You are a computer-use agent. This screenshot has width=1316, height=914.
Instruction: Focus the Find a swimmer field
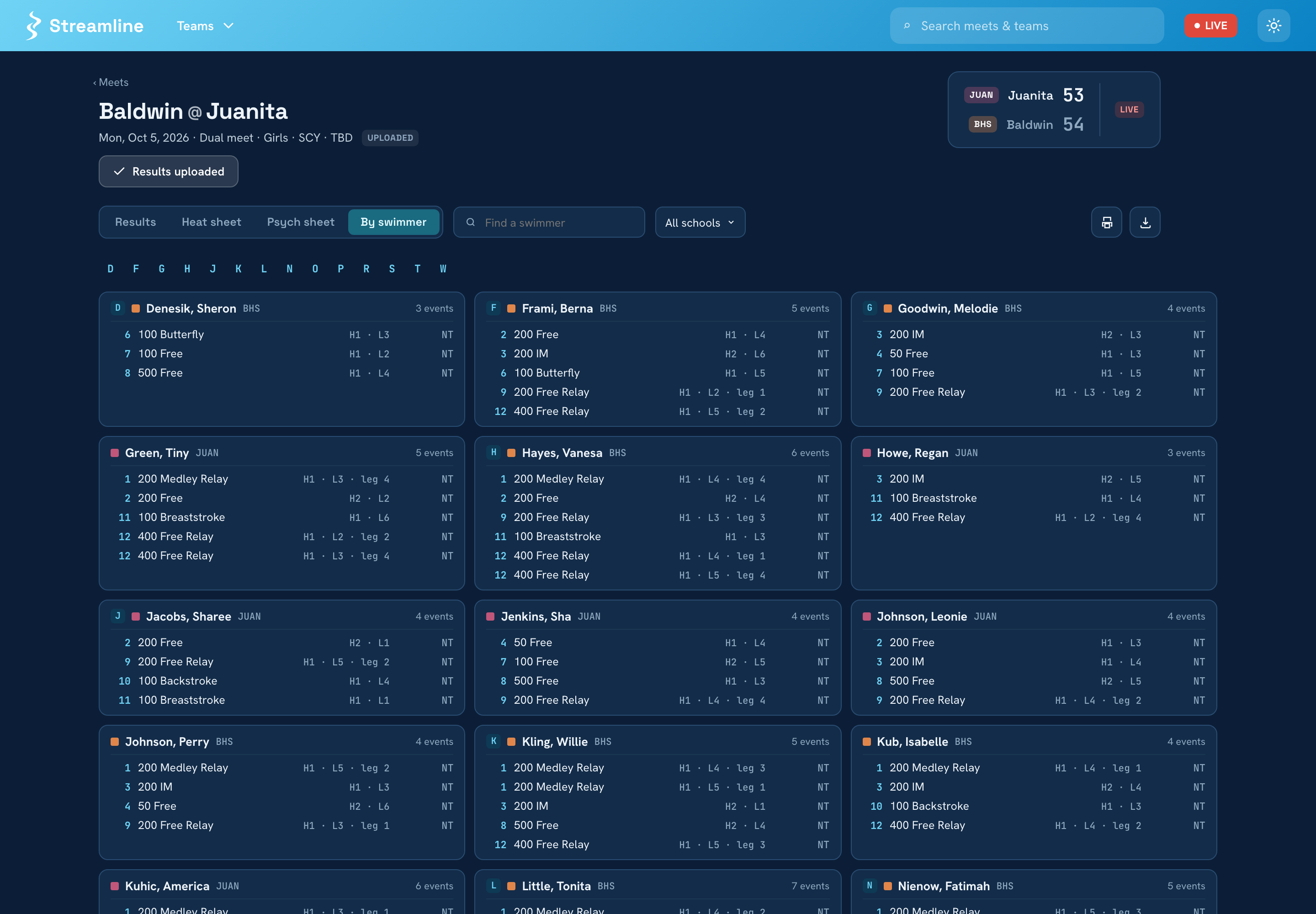549,222
